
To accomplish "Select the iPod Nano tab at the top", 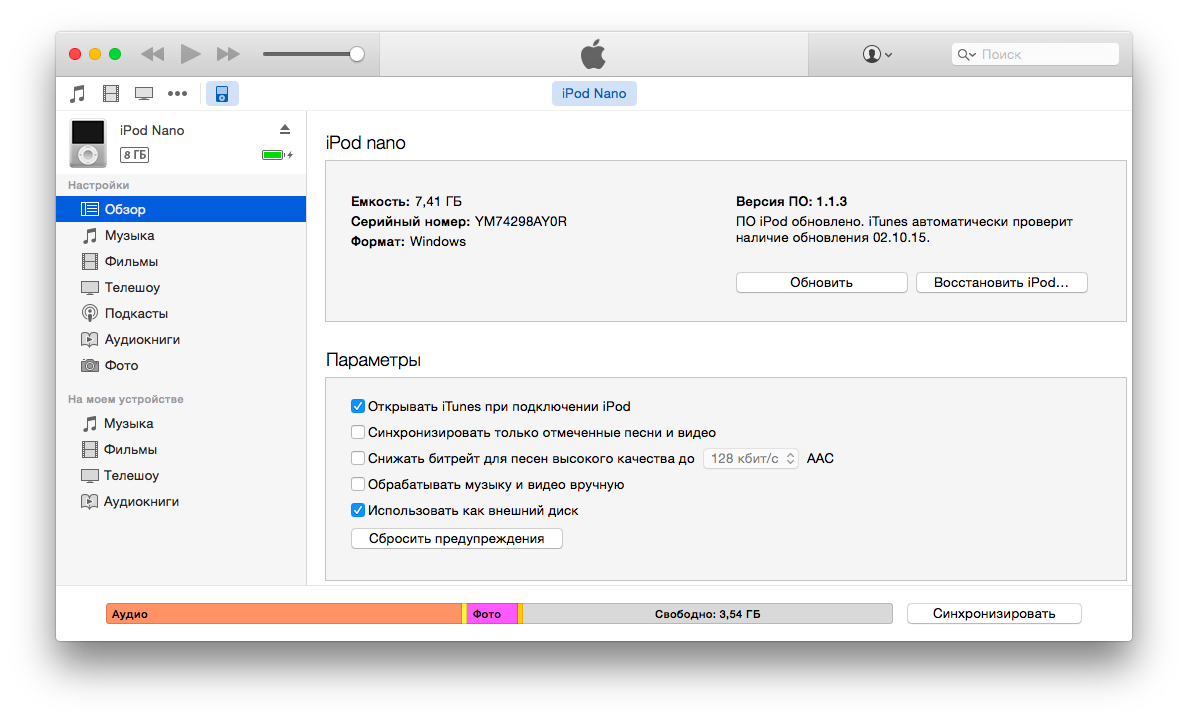I will (594, 93).
